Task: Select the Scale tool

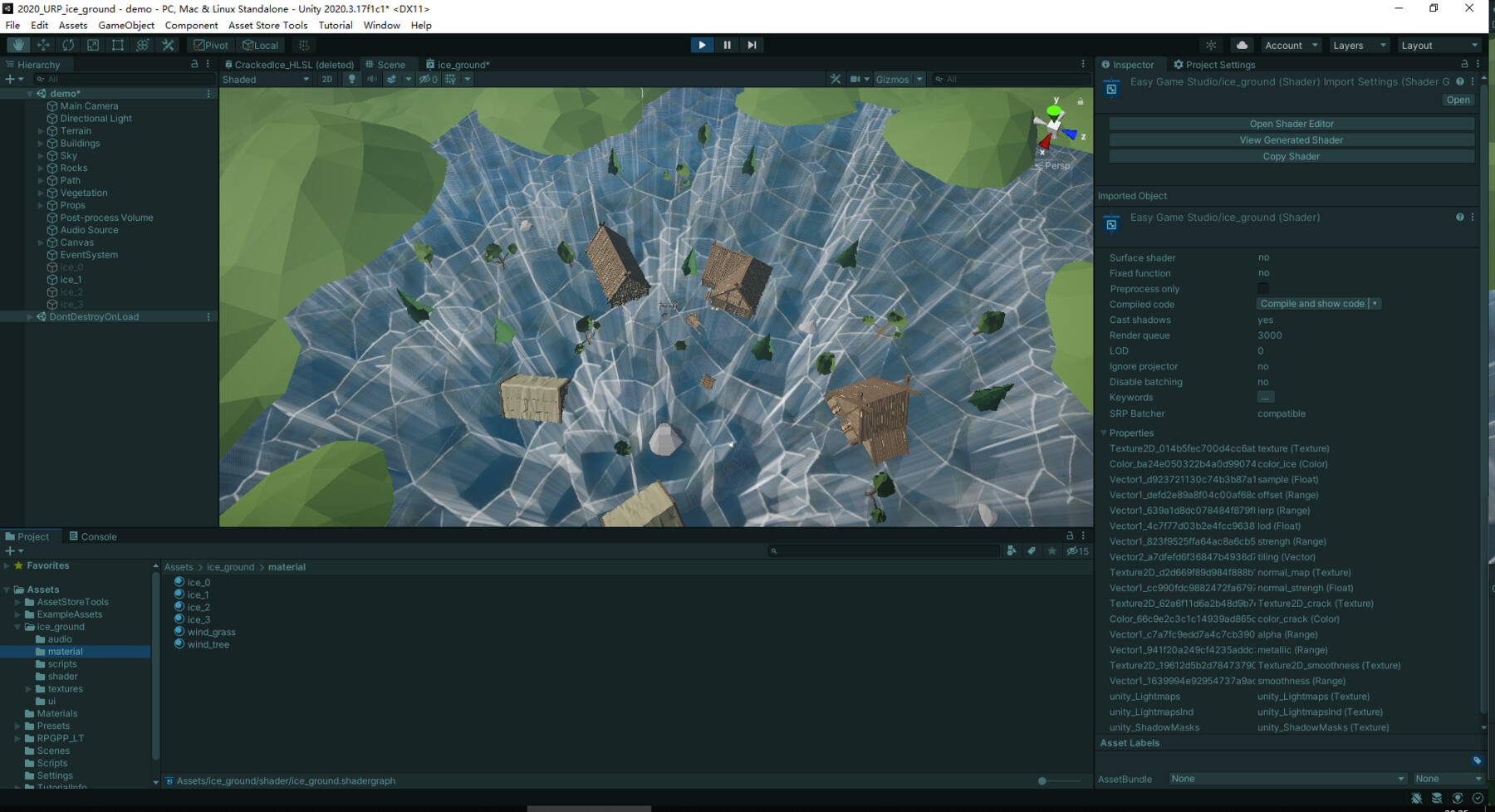Action: point(93,45)
